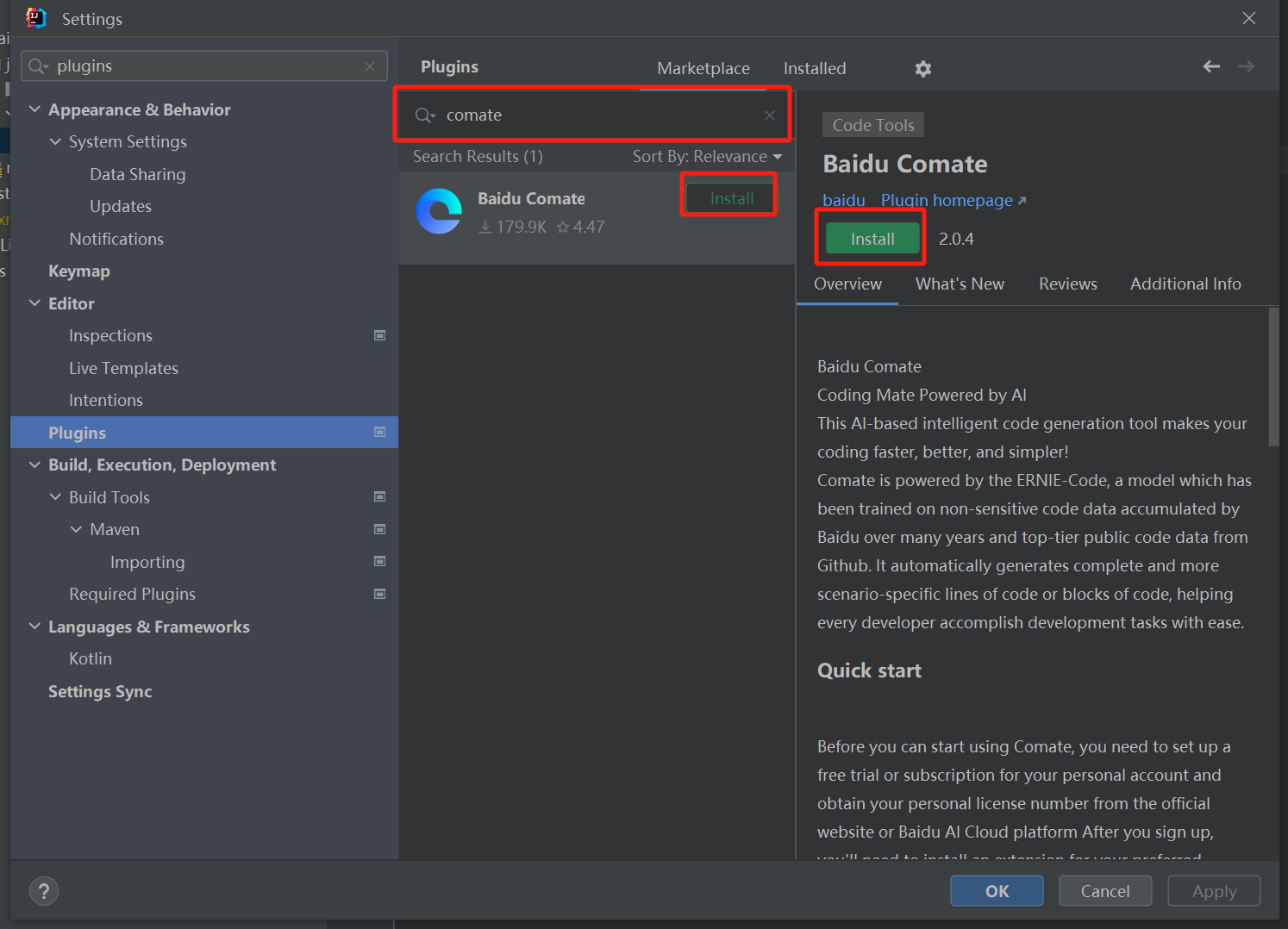Collapse the System Settings node

pos(55,141)
